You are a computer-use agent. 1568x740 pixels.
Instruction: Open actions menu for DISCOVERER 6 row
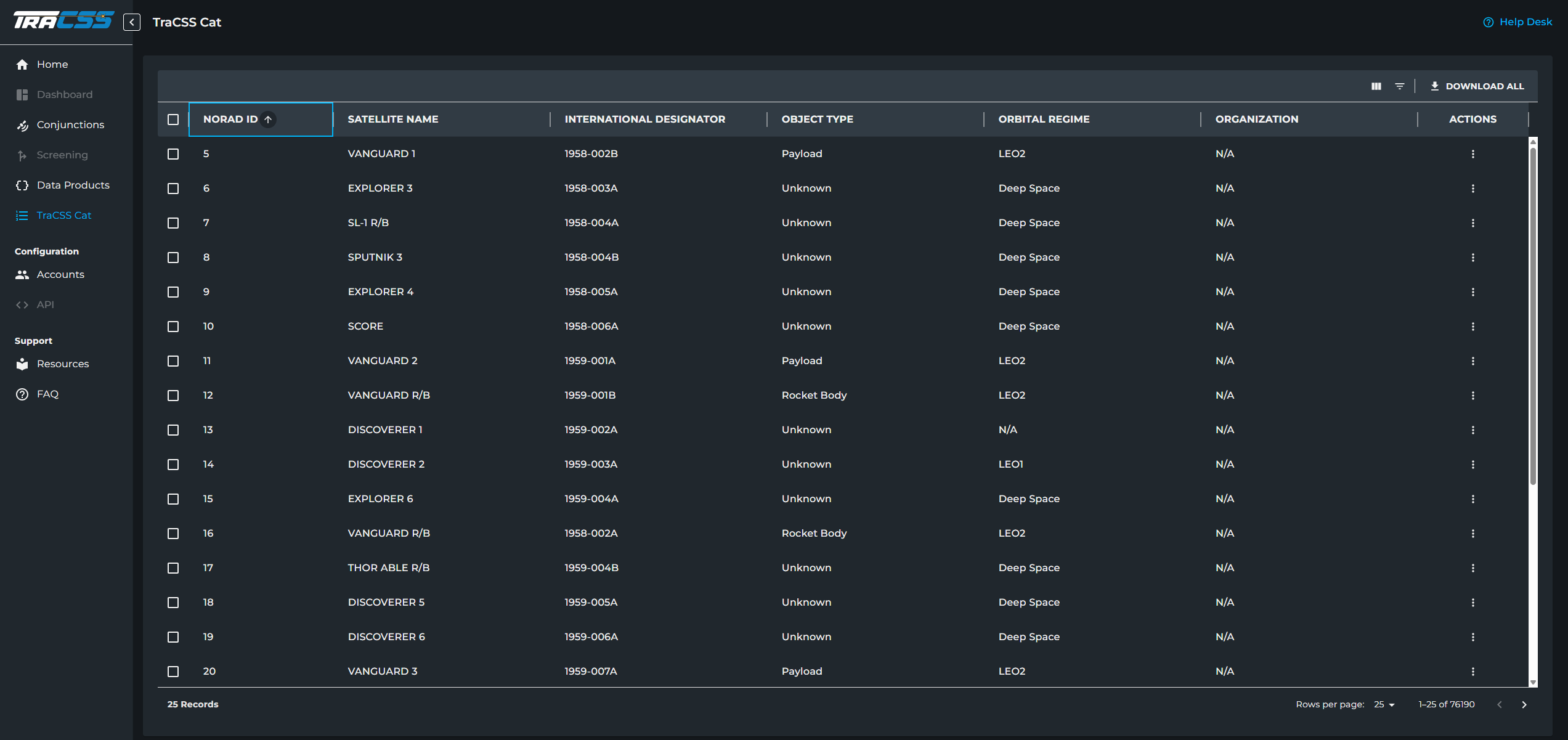(x=1473, y=637)
